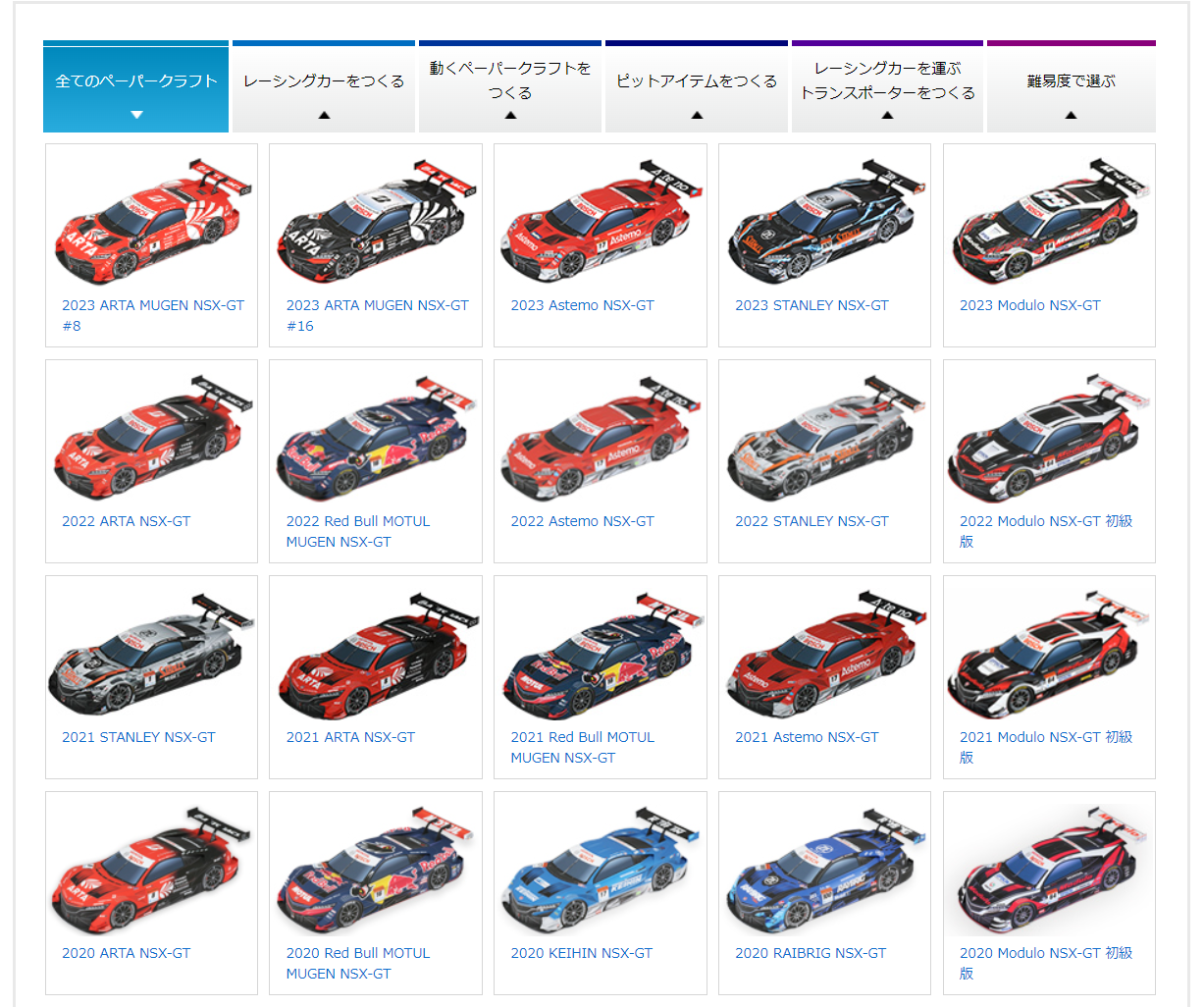The height and width of the screenshot is (1007, 1204).
Task: Open the 2023 ARTA MUGEN NSX-GT #16 car image
Action: pos(376,220)
